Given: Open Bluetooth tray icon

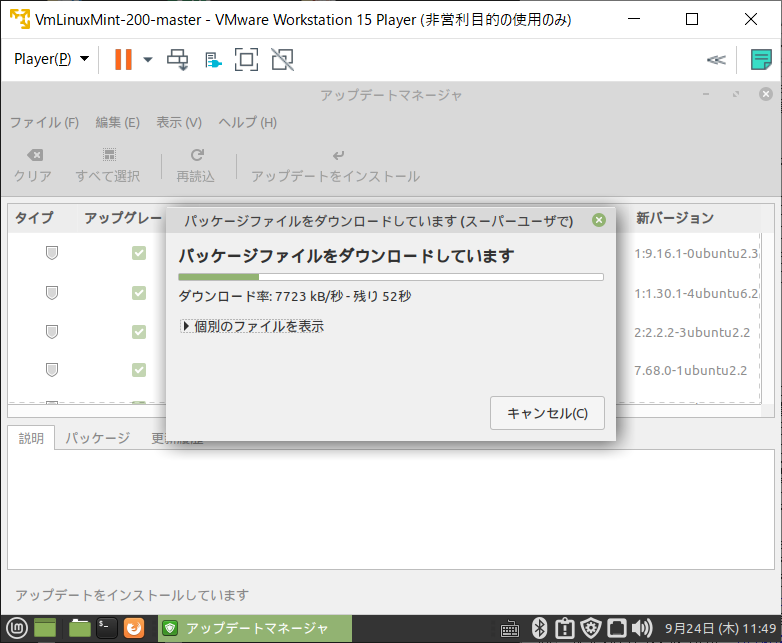Looking at the screenshot, I should pyautogui.click(x=539, y=628).
